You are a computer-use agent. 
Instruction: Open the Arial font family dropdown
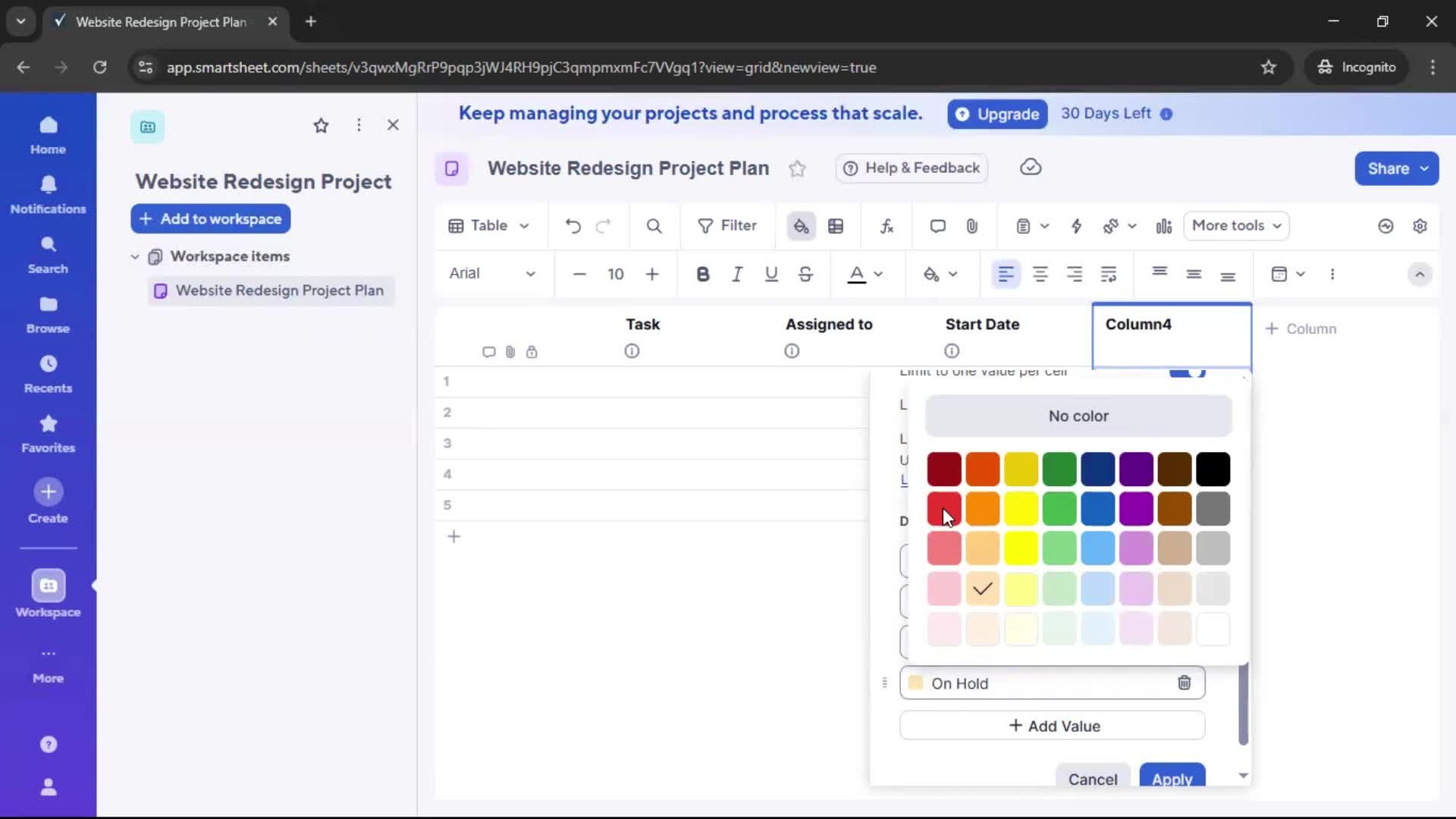coord(493,275)
